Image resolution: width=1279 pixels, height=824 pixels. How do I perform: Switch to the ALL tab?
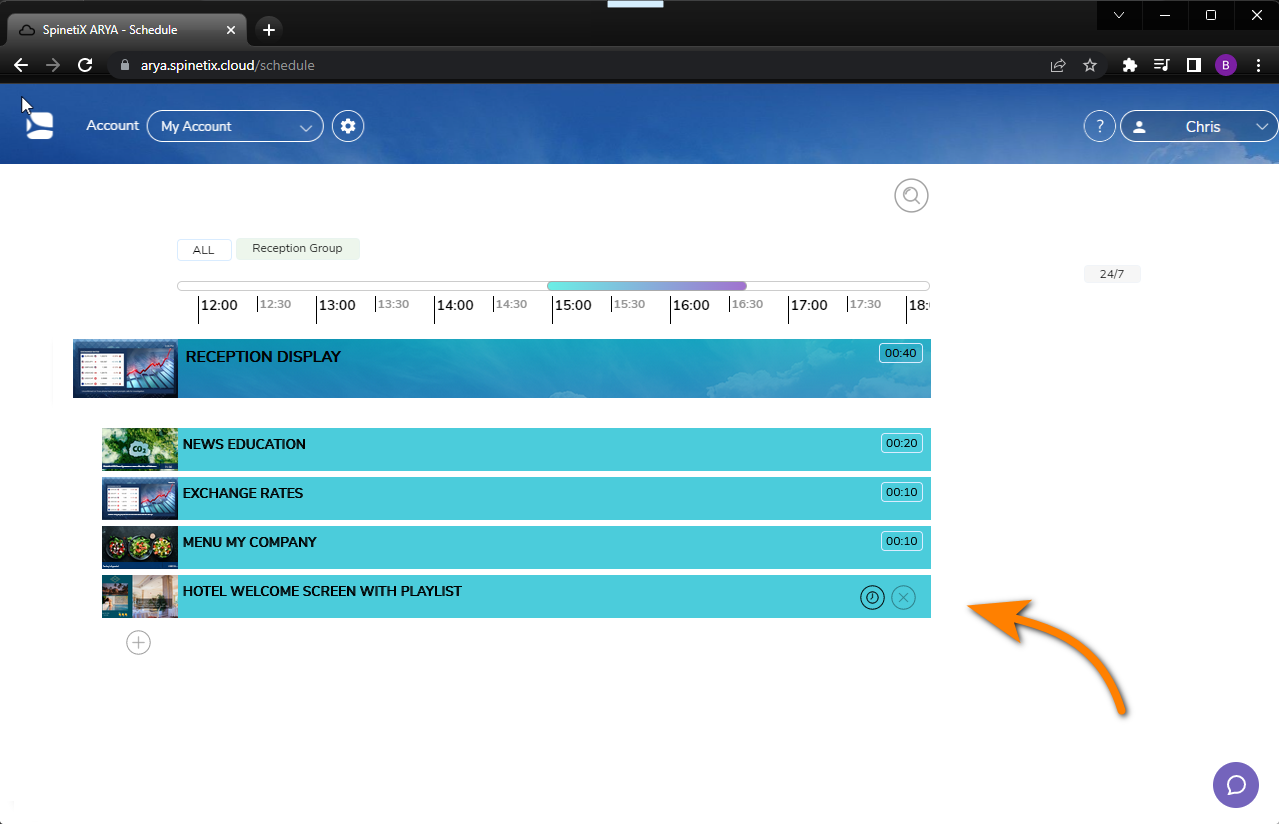(204, 249)
